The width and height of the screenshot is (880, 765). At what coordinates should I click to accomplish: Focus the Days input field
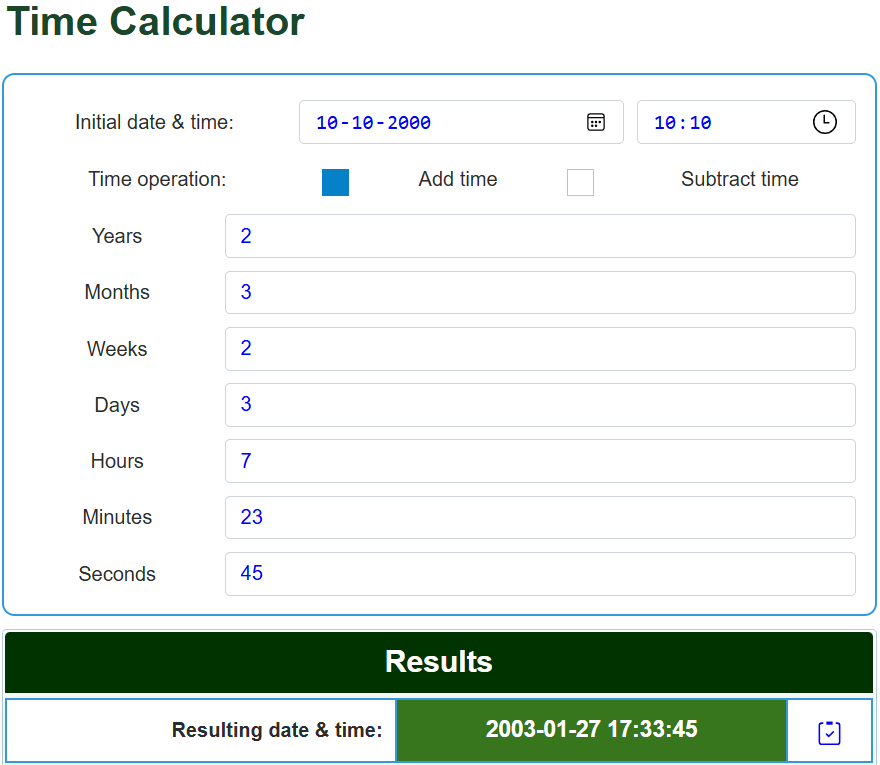(x=540, y=405)
